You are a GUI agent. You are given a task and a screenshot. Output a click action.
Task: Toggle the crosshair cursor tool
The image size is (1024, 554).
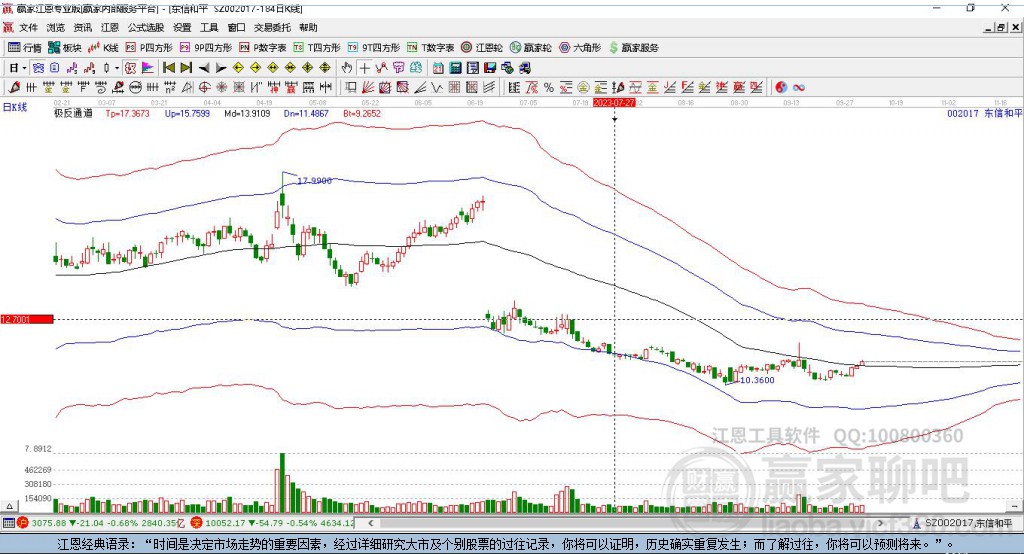tap(364, 68)
